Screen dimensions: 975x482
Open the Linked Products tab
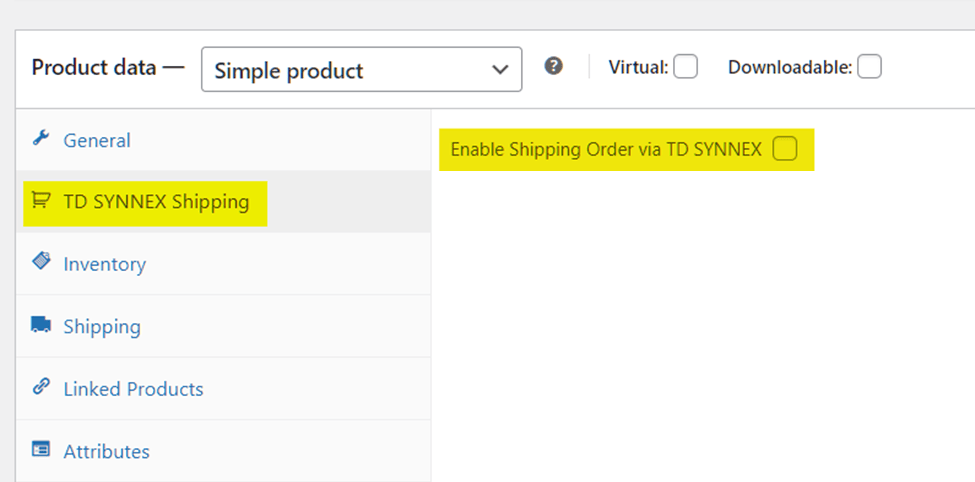tap(133, 388)
